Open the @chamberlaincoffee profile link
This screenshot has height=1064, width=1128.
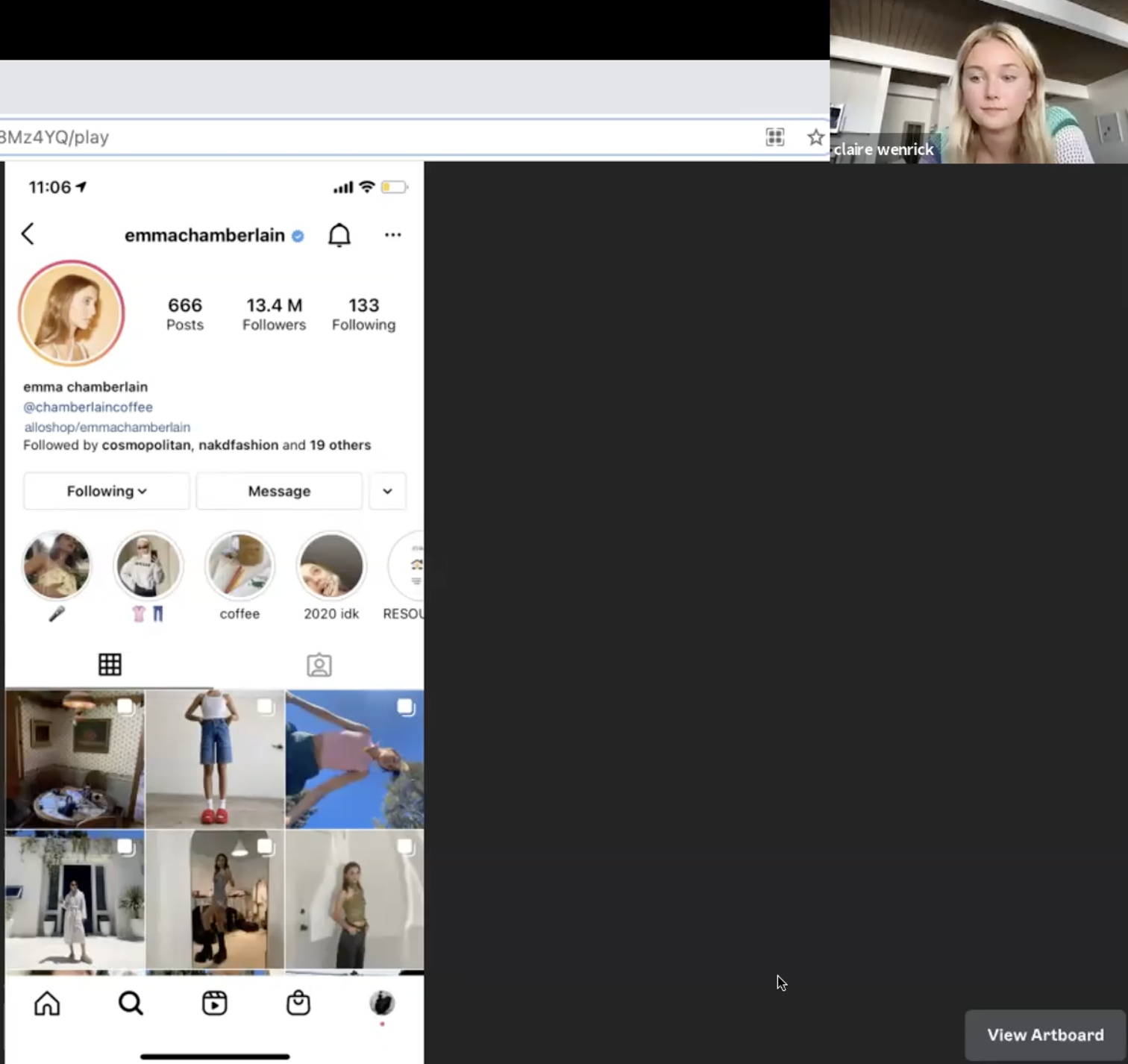point(88,407)
